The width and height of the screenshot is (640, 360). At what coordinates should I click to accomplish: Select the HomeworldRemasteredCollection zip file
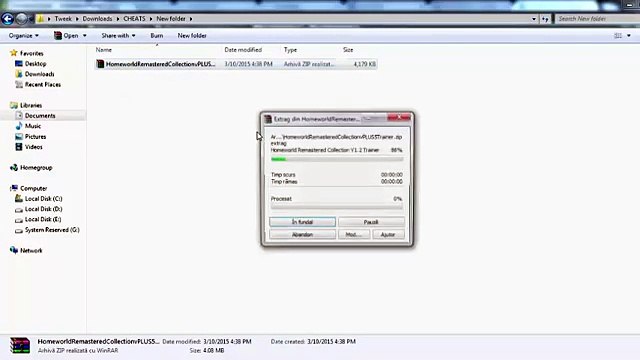(236, 64)
